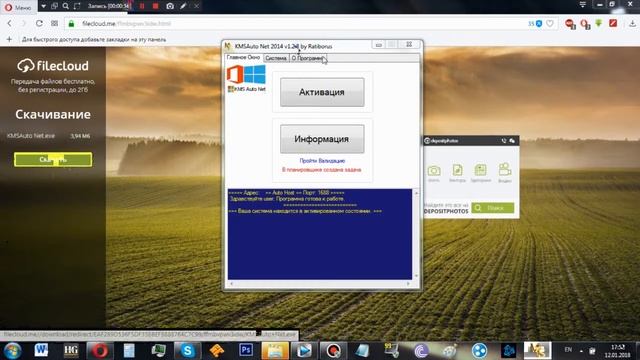Click the KMSAuto console vertical scrollbar up arrow
This screenshot has height=360, width=640.
[x=416, y=193]
